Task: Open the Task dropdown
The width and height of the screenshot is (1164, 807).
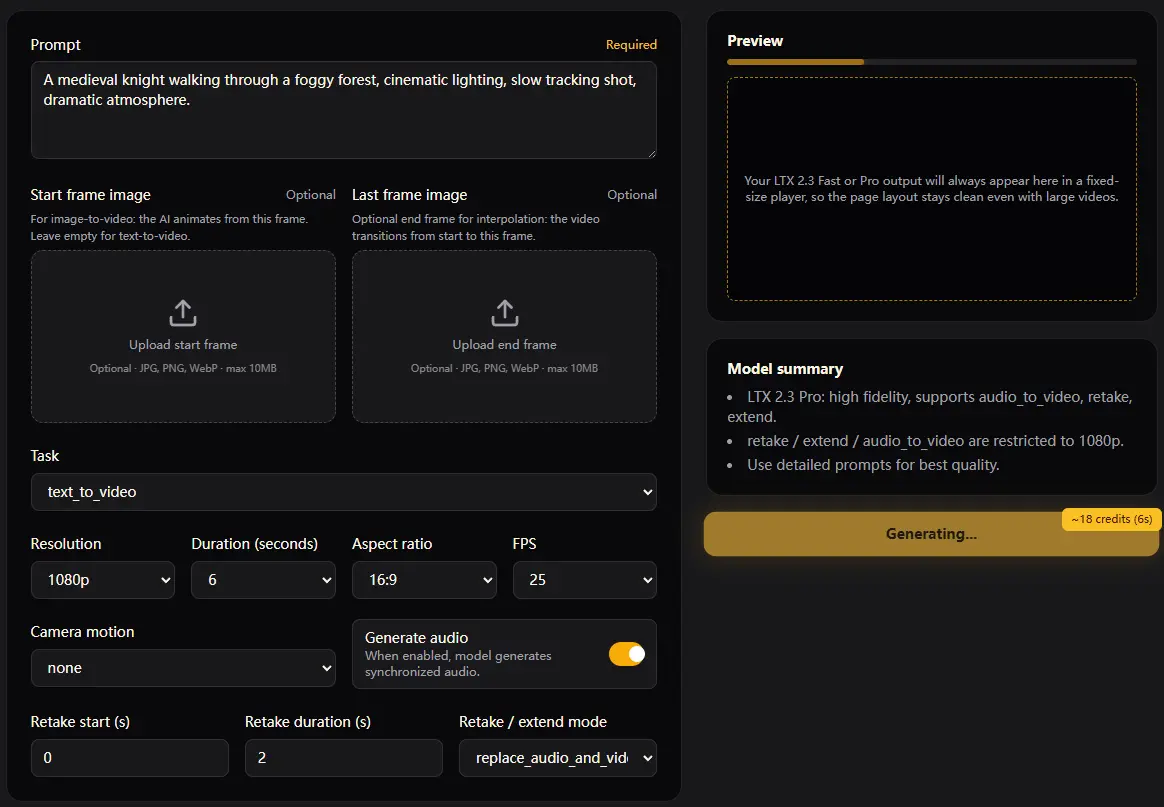Action: tap(343, 491)
